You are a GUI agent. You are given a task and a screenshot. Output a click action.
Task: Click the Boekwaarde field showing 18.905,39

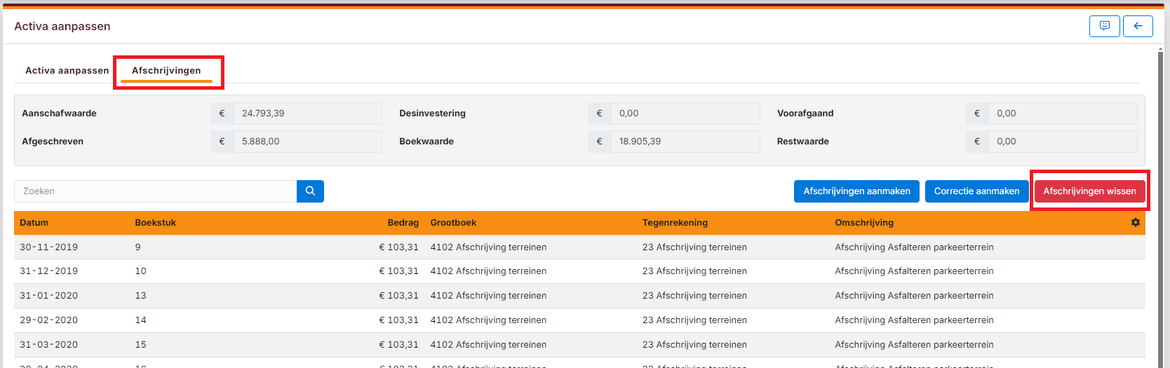tap(684, 141)
